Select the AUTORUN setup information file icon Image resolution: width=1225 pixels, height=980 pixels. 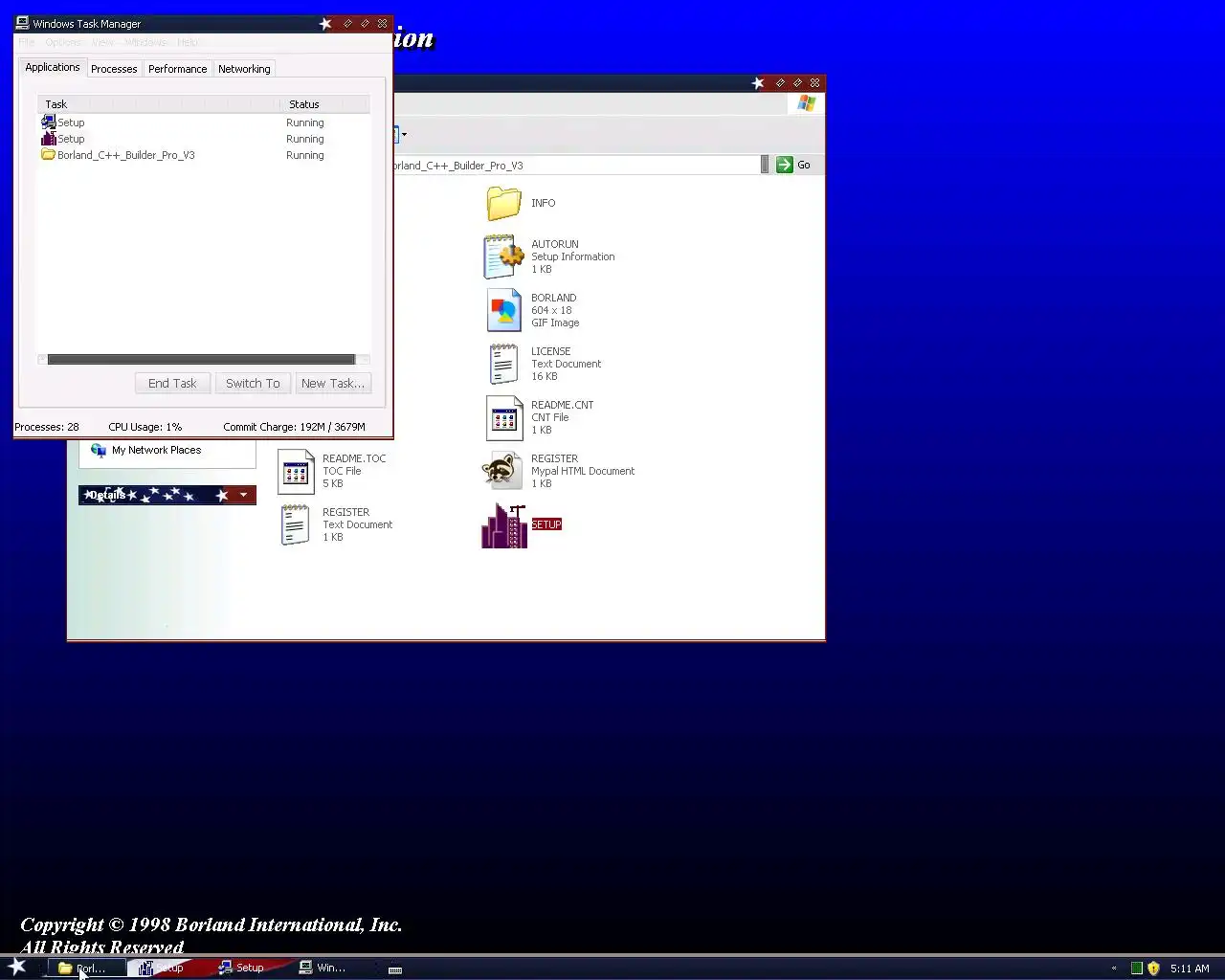pos(503,256)
